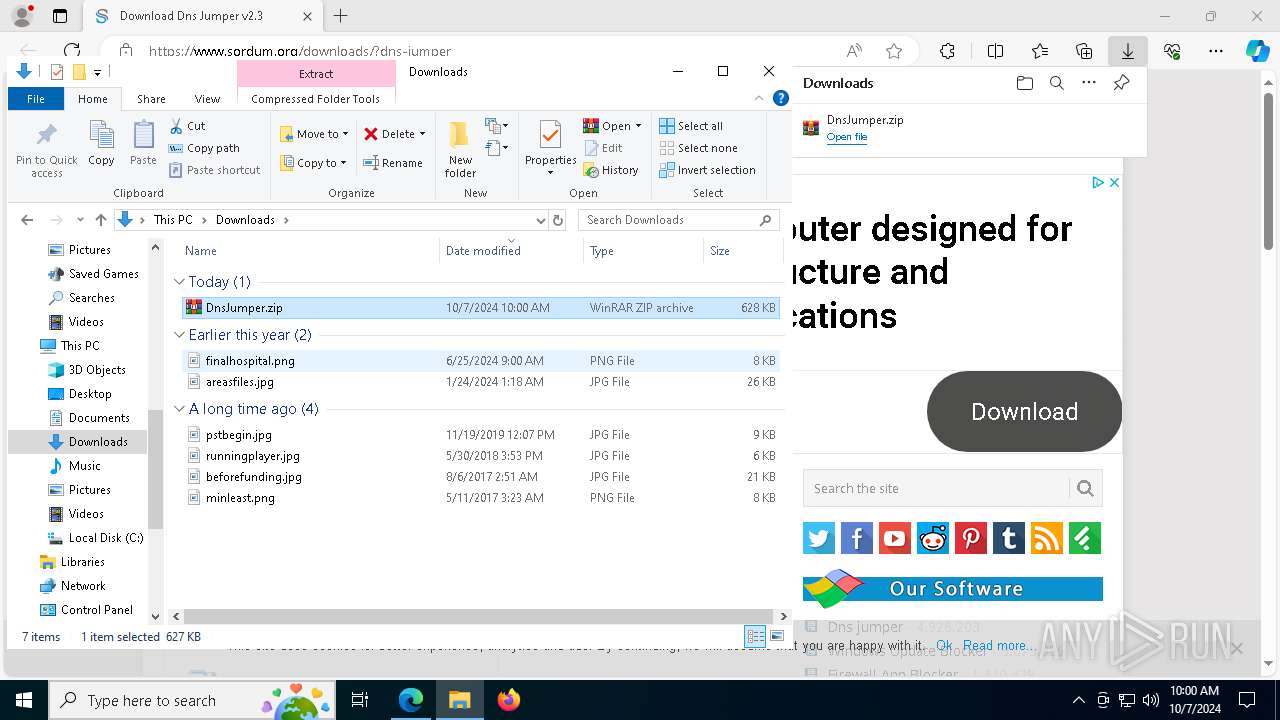Image resolution: width=1280 pixels, height=720 pixels.
Task: Click the large Download button on page
Action: tap(1024, 411)
